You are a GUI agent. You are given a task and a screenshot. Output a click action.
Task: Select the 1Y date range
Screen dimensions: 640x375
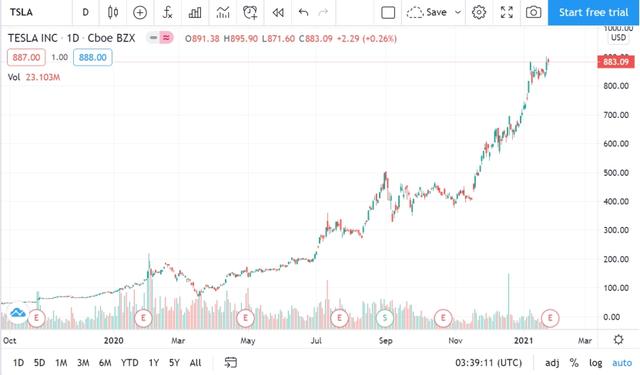[x=153, y=363]
